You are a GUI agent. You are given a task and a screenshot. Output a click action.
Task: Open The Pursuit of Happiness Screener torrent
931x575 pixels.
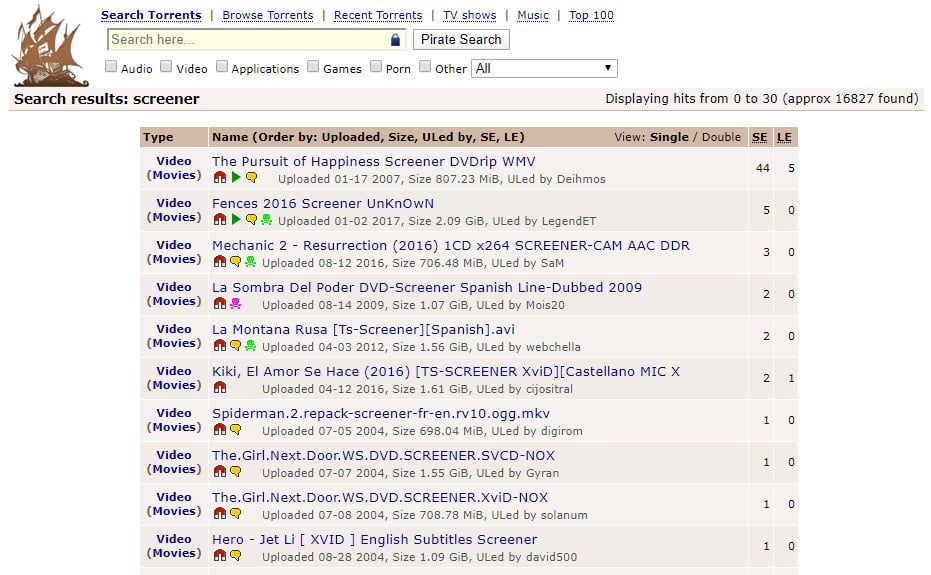coord(373,162)
